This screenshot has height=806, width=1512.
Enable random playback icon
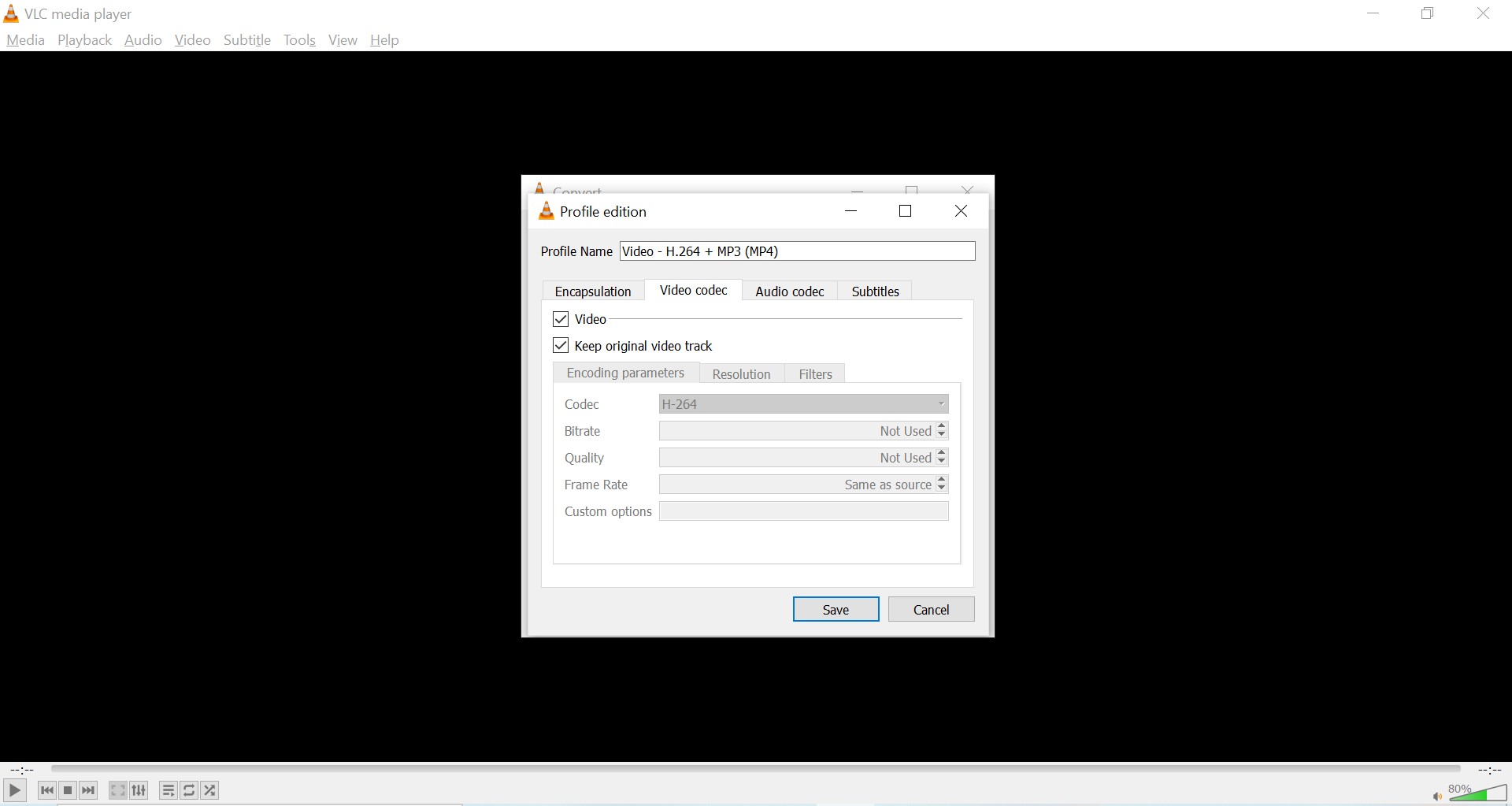tap(209, 790)
